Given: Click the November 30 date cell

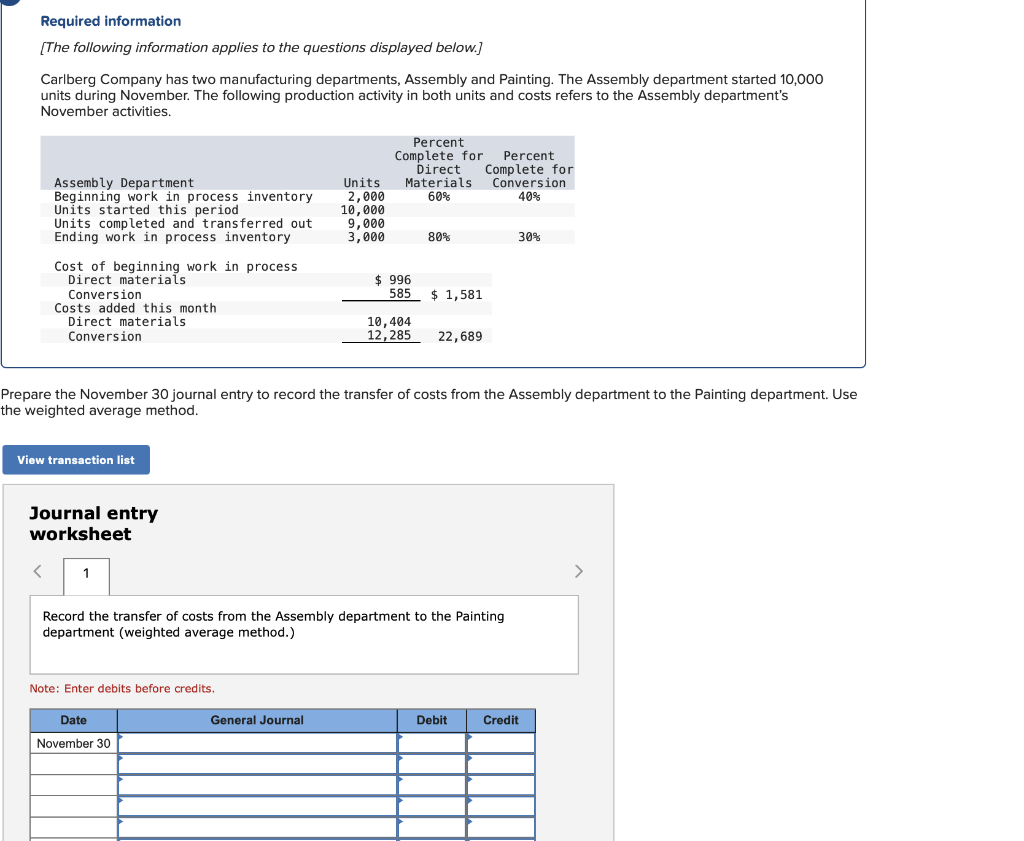Looking at the screenshot, I should tap(74, 743).
